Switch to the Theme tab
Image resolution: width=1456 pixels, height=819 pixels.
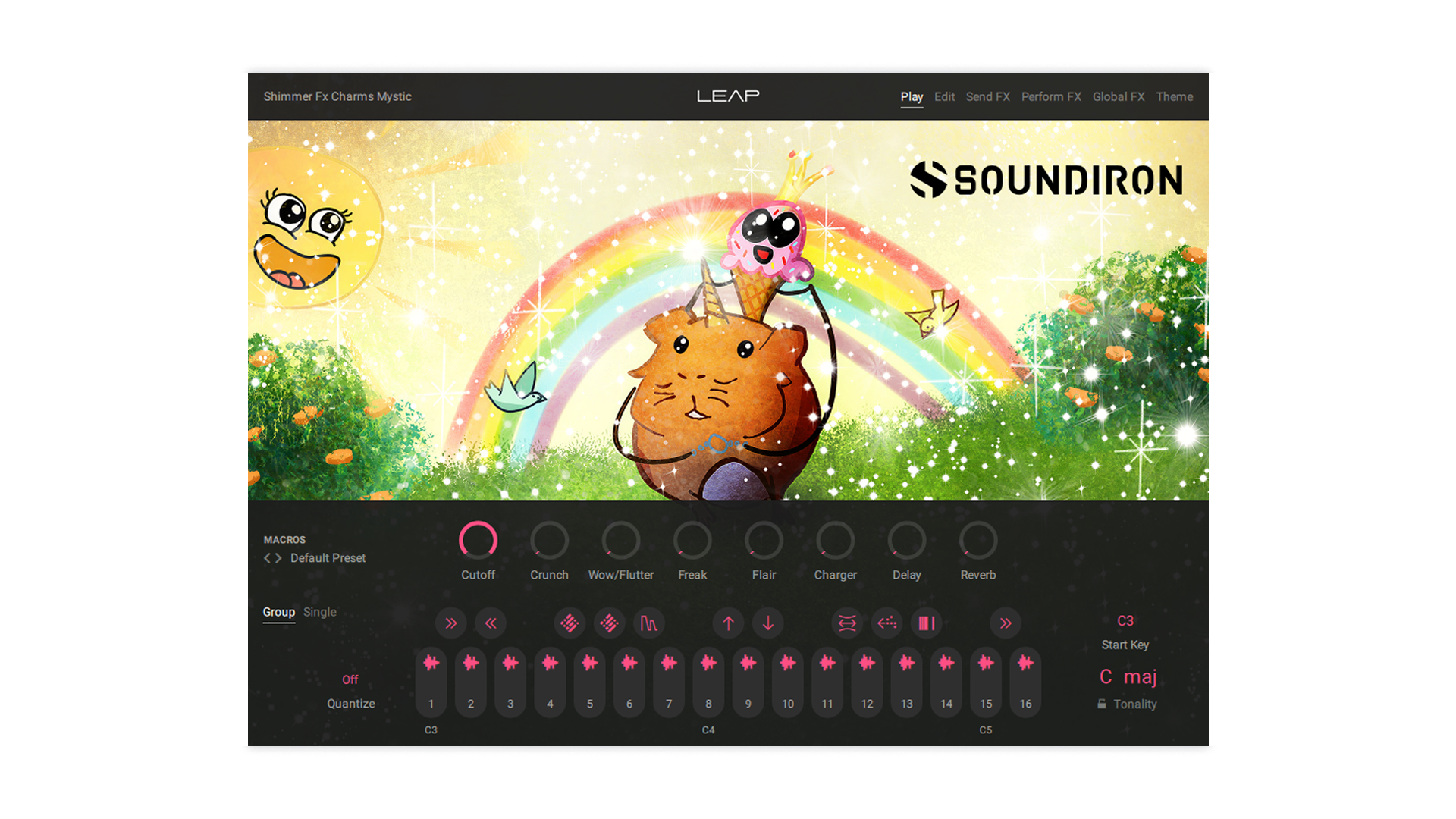(x=1174, y=97)
